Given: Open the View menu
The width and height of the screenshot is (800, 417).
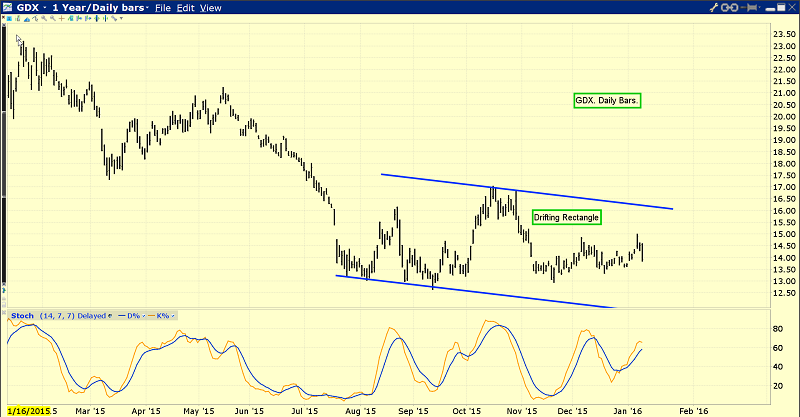Looking at the screenshot, I should (211, 8).
